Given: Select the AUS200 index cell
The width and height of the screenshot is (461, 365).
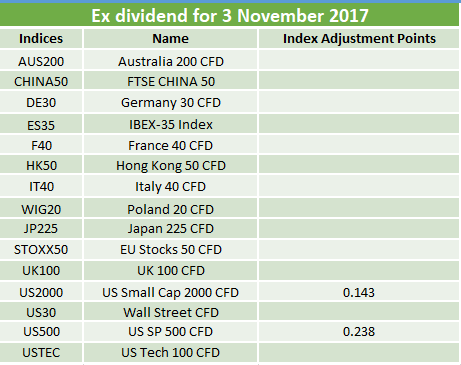Looking at the screenshot, I should 41,61.
